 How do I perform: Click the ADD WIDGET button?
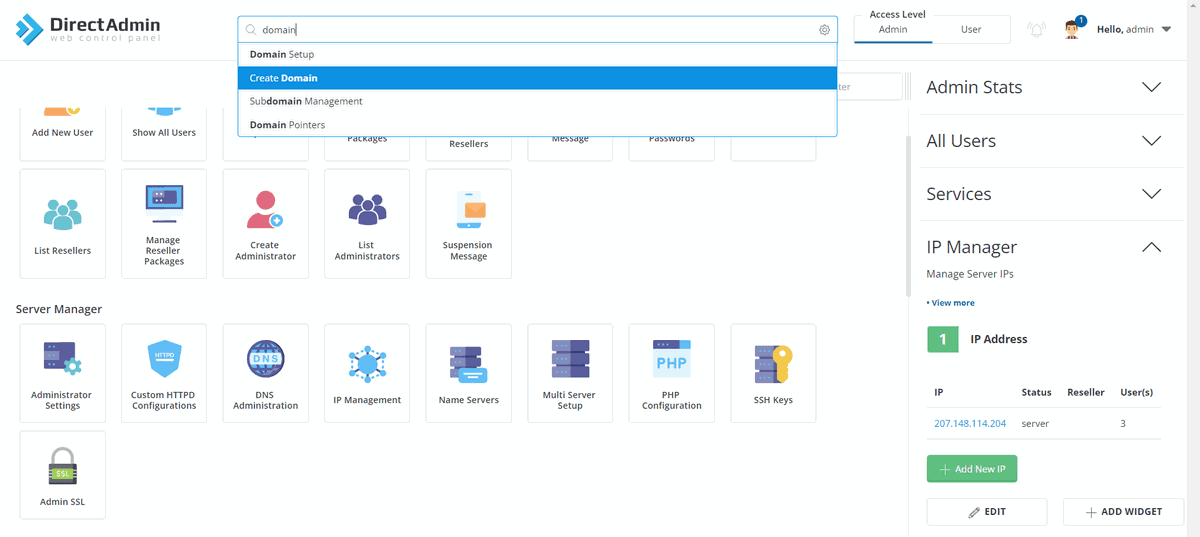tap(1124, 512)
